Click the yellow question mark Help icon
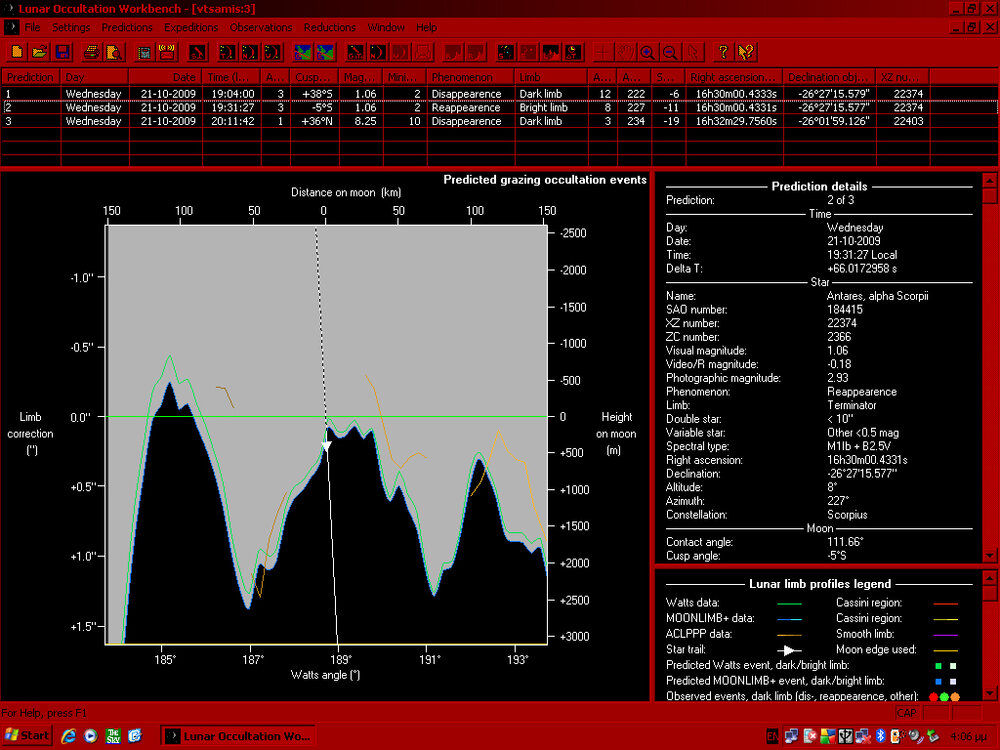 click(723, 51)
